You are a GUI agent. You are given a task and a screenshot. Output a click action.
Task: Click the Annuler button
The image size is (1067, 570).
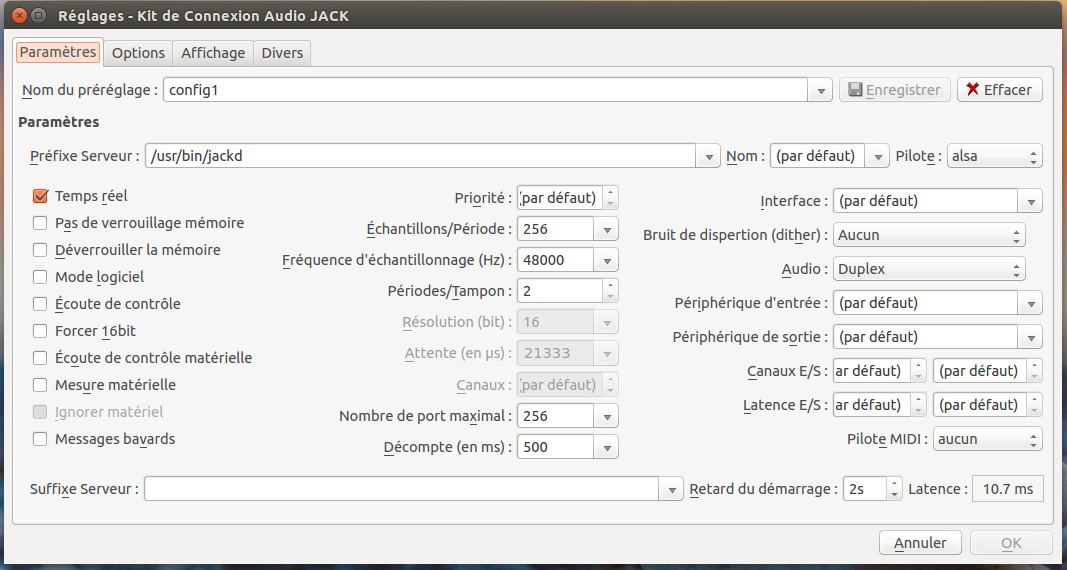(920, 543)
